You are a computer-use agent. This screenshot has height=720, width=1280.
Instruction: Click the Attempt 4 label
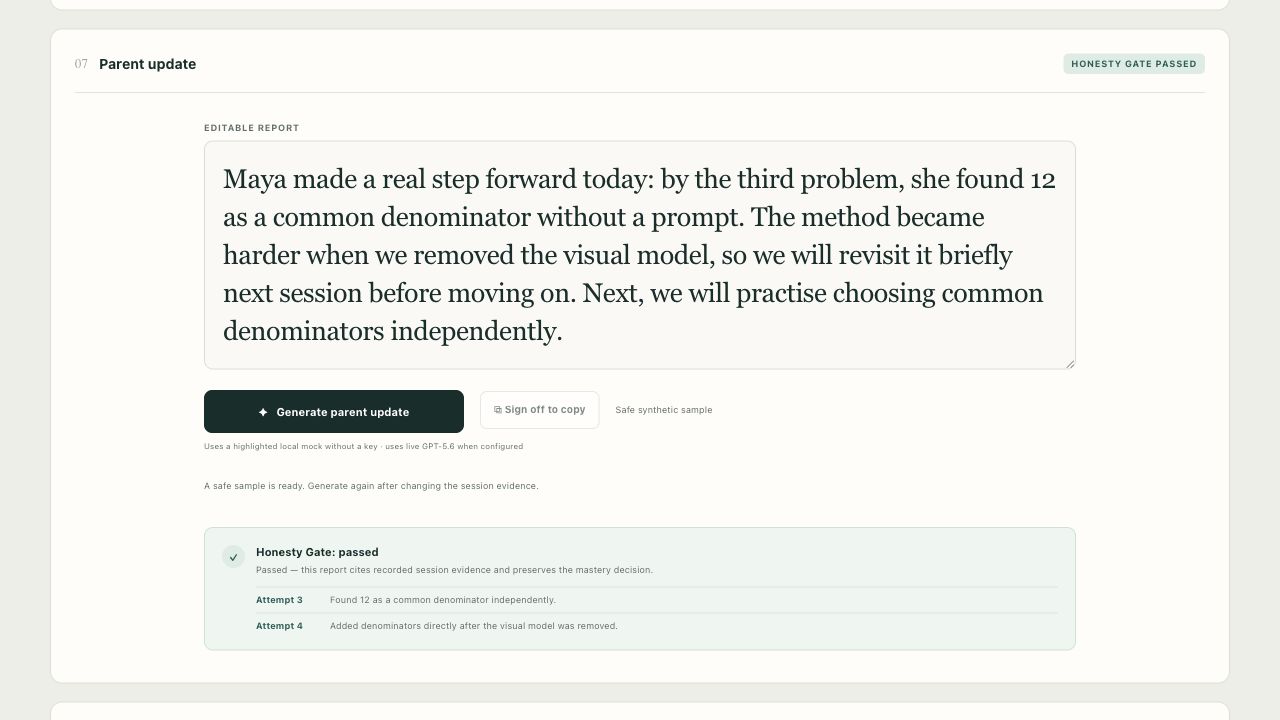(x=279, y=626)
